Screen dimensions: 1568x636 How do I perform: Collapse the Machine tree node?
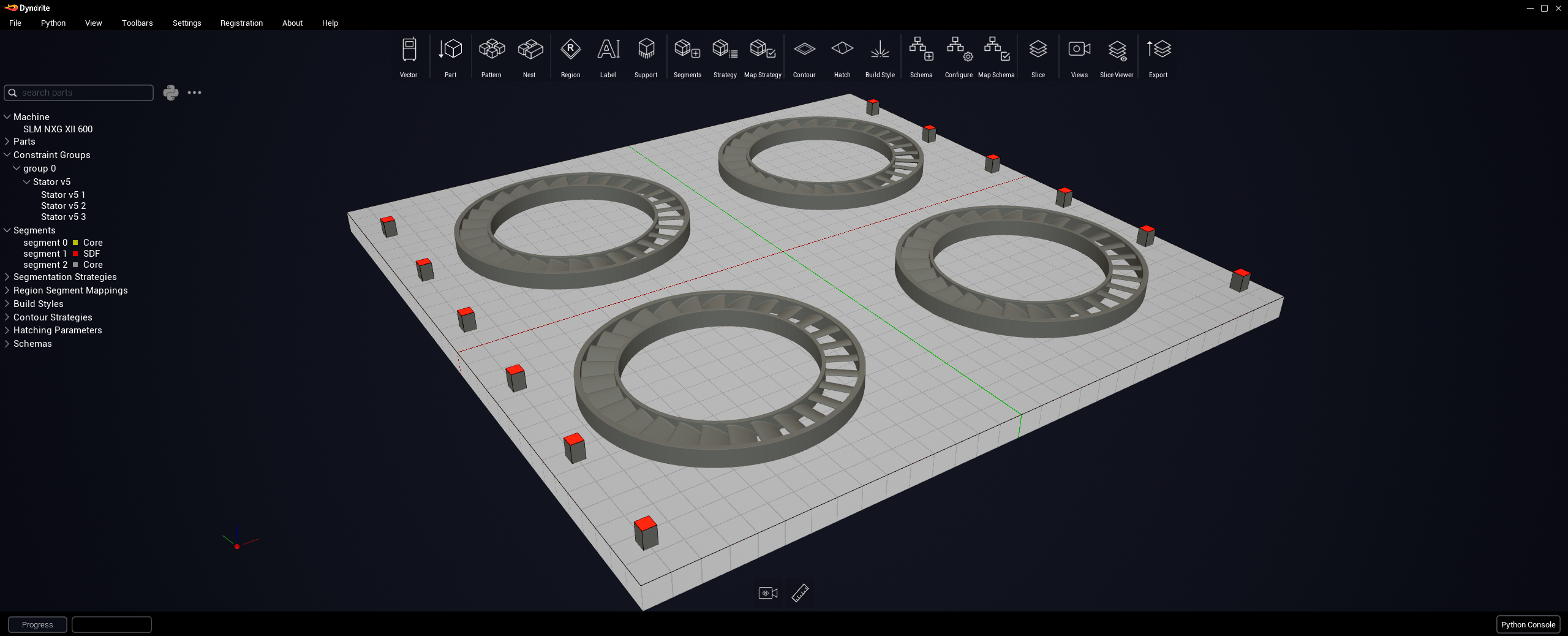(x=7, y=116)
